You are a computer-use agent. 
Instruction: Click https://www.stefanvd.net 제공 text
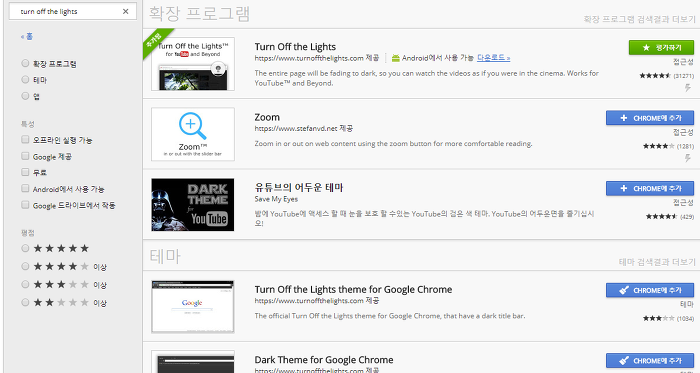pos(304,128)
